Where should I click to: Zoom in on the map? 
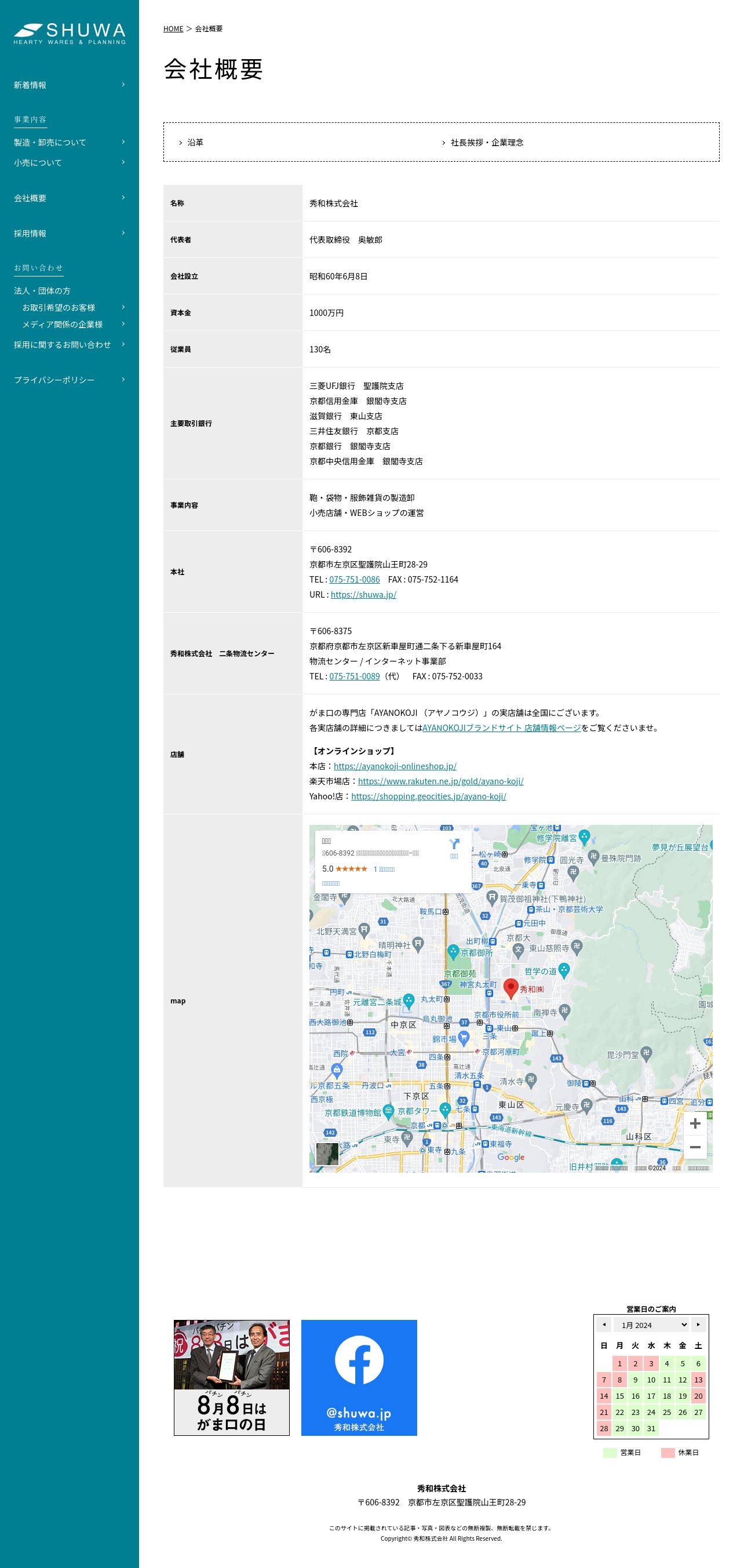coord(695,1123)
